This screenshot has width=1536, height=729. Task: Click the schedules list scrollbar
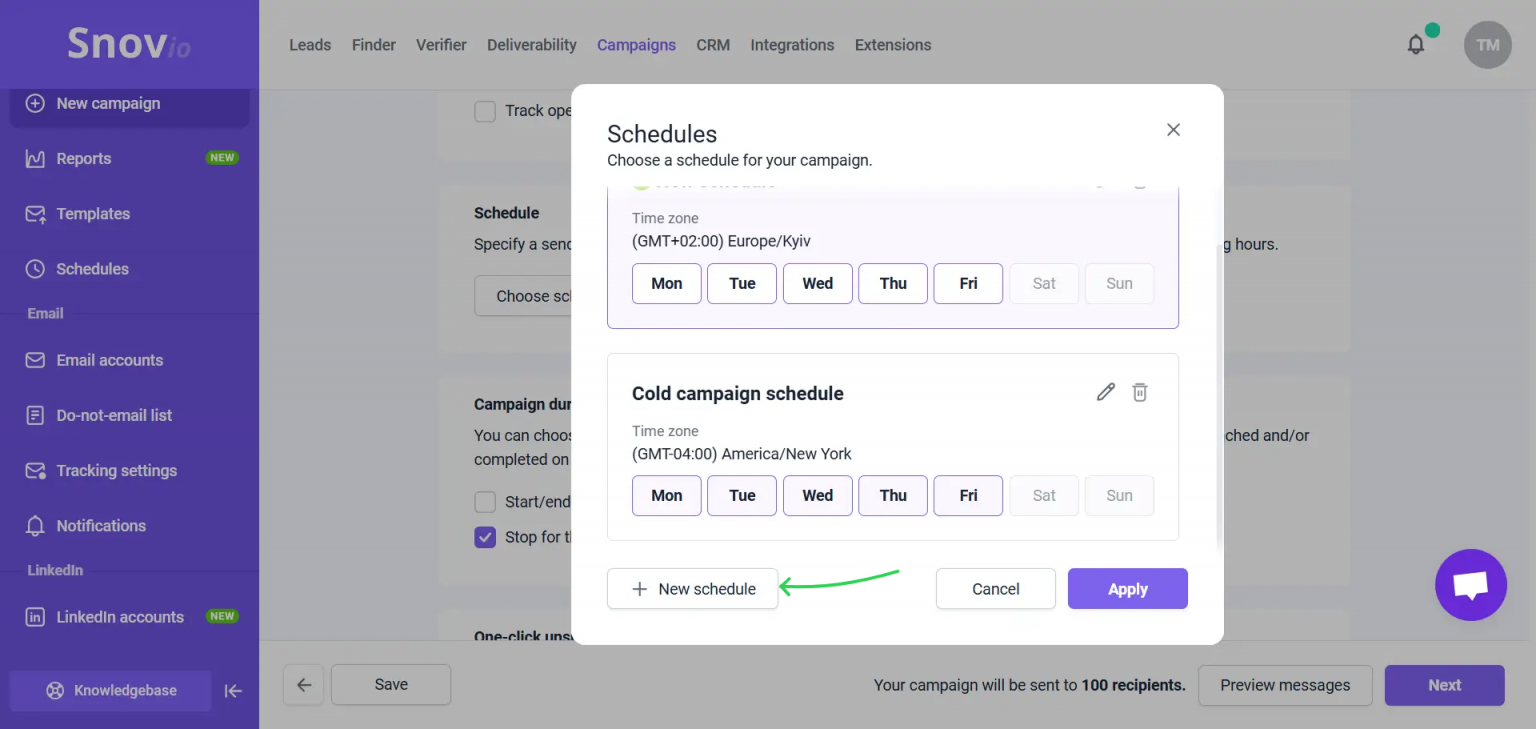(1218, 395)
